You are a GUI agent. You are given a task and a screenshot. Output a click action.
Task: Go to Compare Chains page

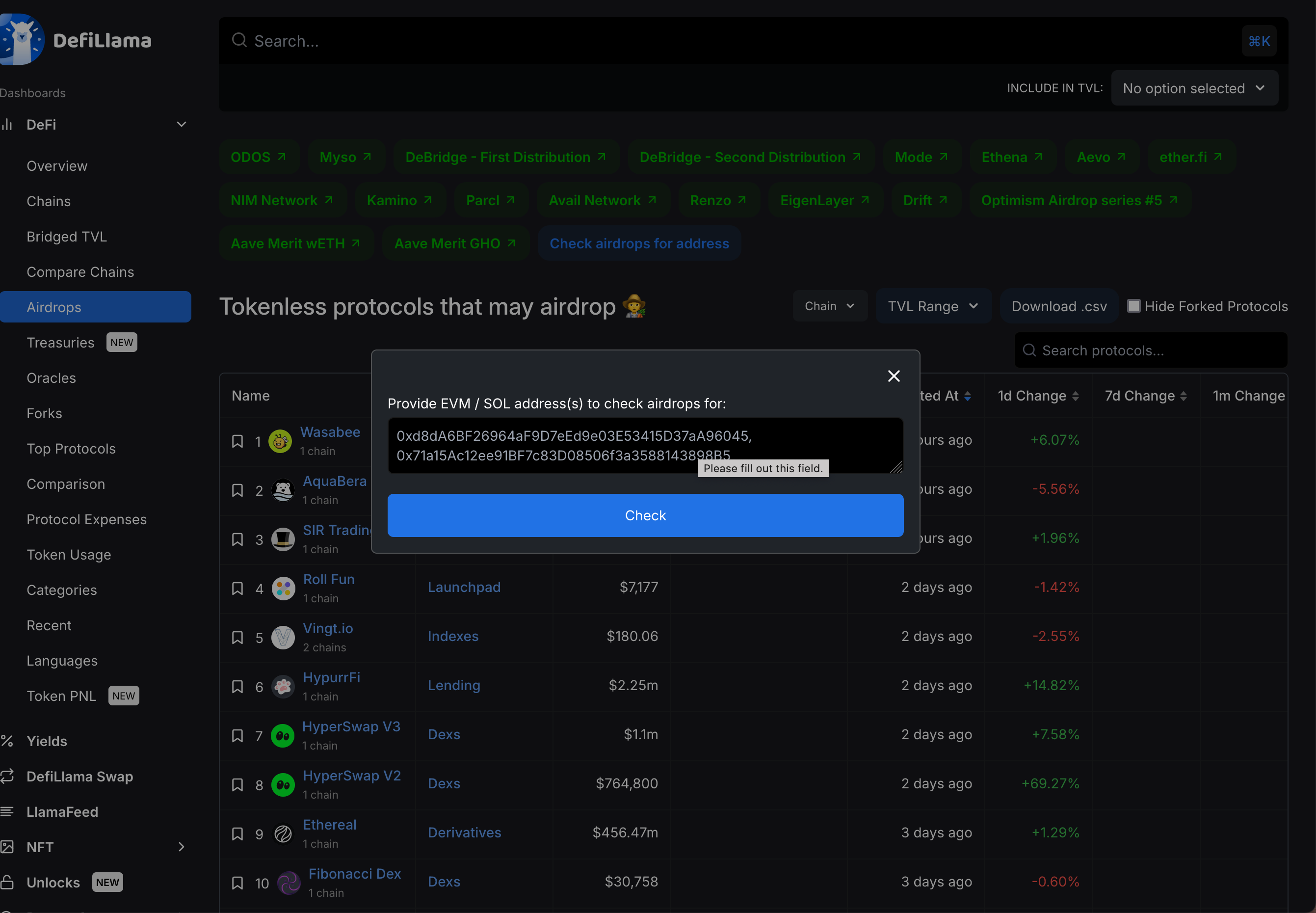[x=80, y=272]
